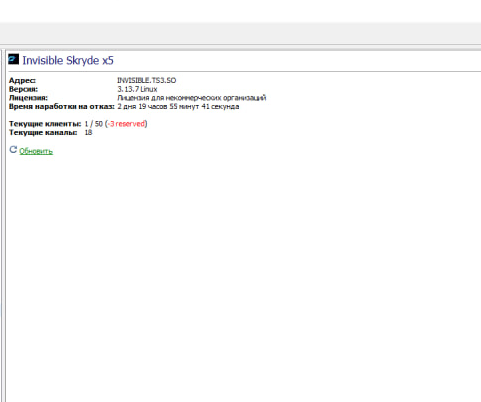Viewport: 481px width, 402px height.
Task: Select the address value INVISIBLE.TS3.SO
Action: click(147, 80)
